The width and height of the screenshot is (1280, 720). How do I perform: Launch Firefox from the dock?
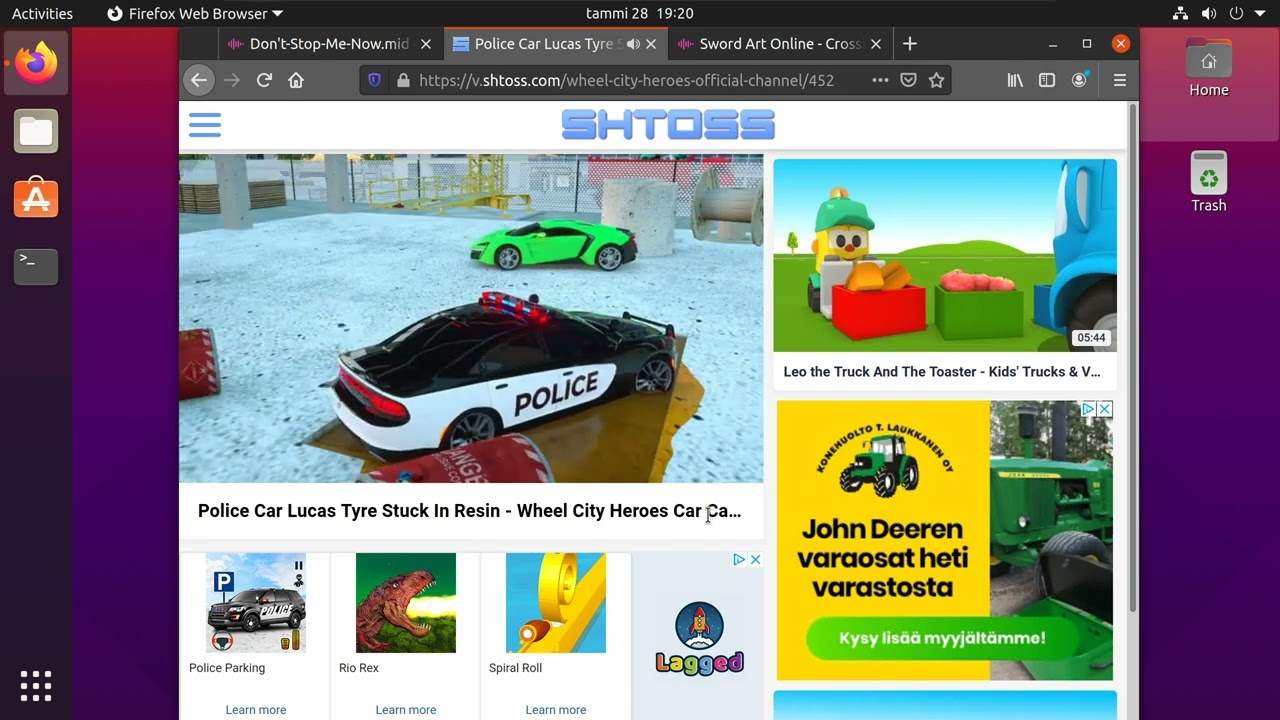point(36,62)
